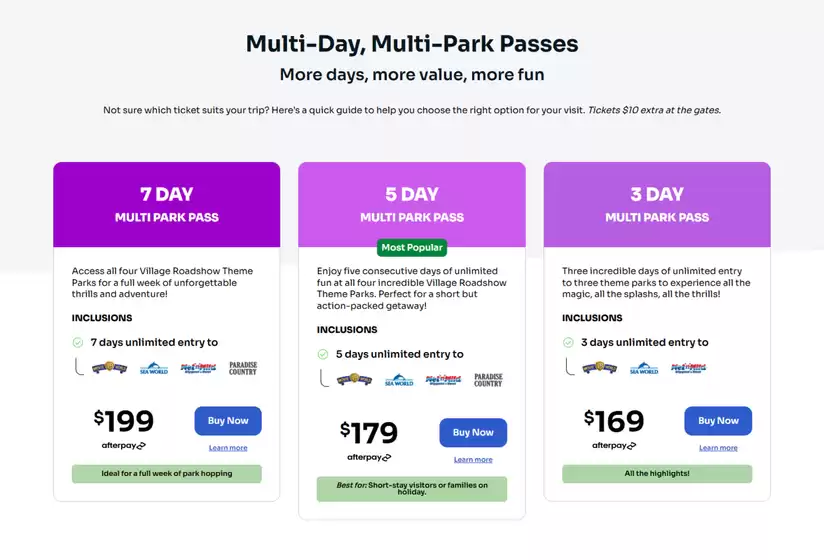Viewport: 824px width, 560px height.
Task: Click green checkmark beside 3 days unlimited entry
Action: (x=568, y=342)
